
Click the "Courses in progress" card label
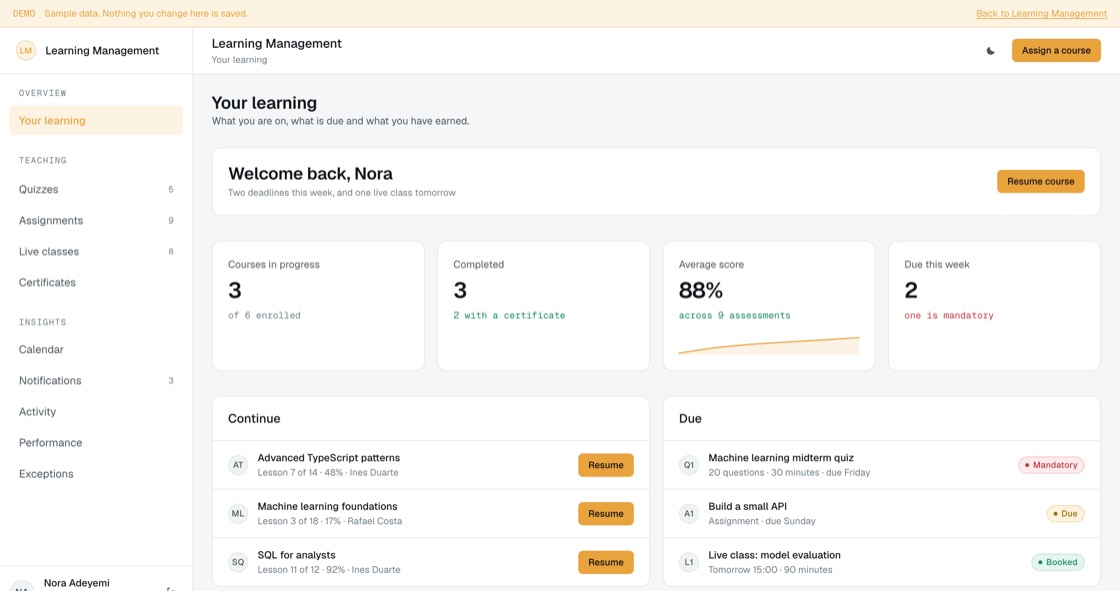pyautogui.click(x=274, y=264)
